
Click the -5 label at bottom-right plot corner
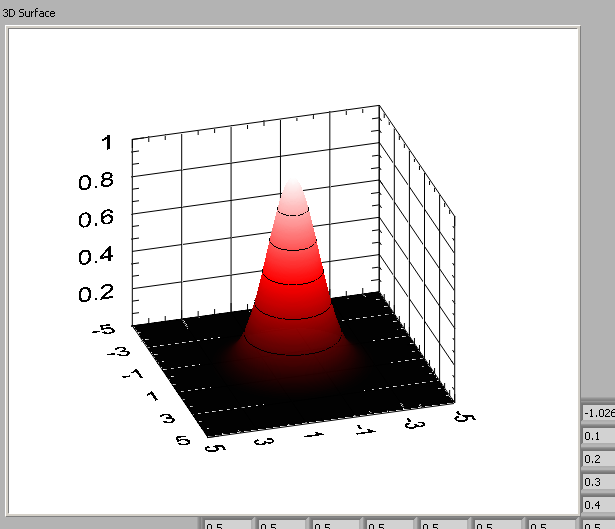pyautogui.click(x=461, y=416)
